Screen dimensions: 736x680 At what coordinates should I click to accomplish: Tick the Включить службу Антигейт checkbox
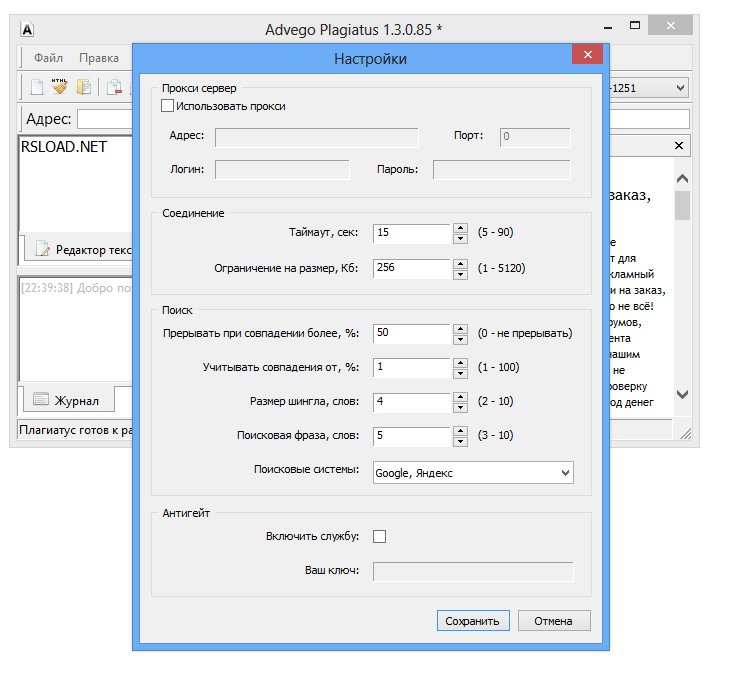(379, 536)
